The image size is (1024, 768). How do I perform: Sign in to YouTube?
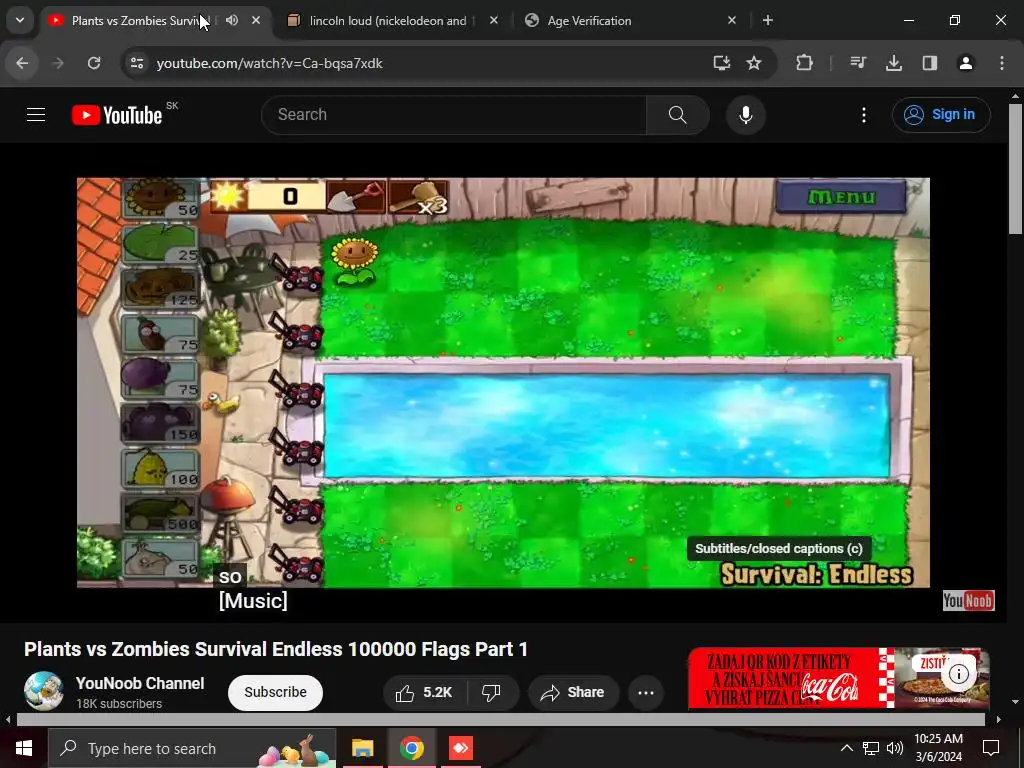tap(941, 115)
